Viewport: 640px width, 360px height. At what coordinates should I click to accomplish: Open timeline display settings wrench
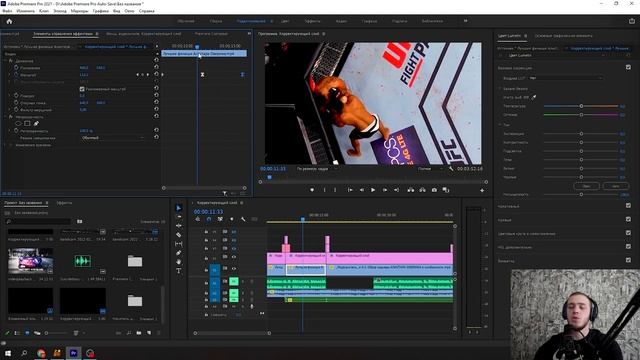point(243,219)
